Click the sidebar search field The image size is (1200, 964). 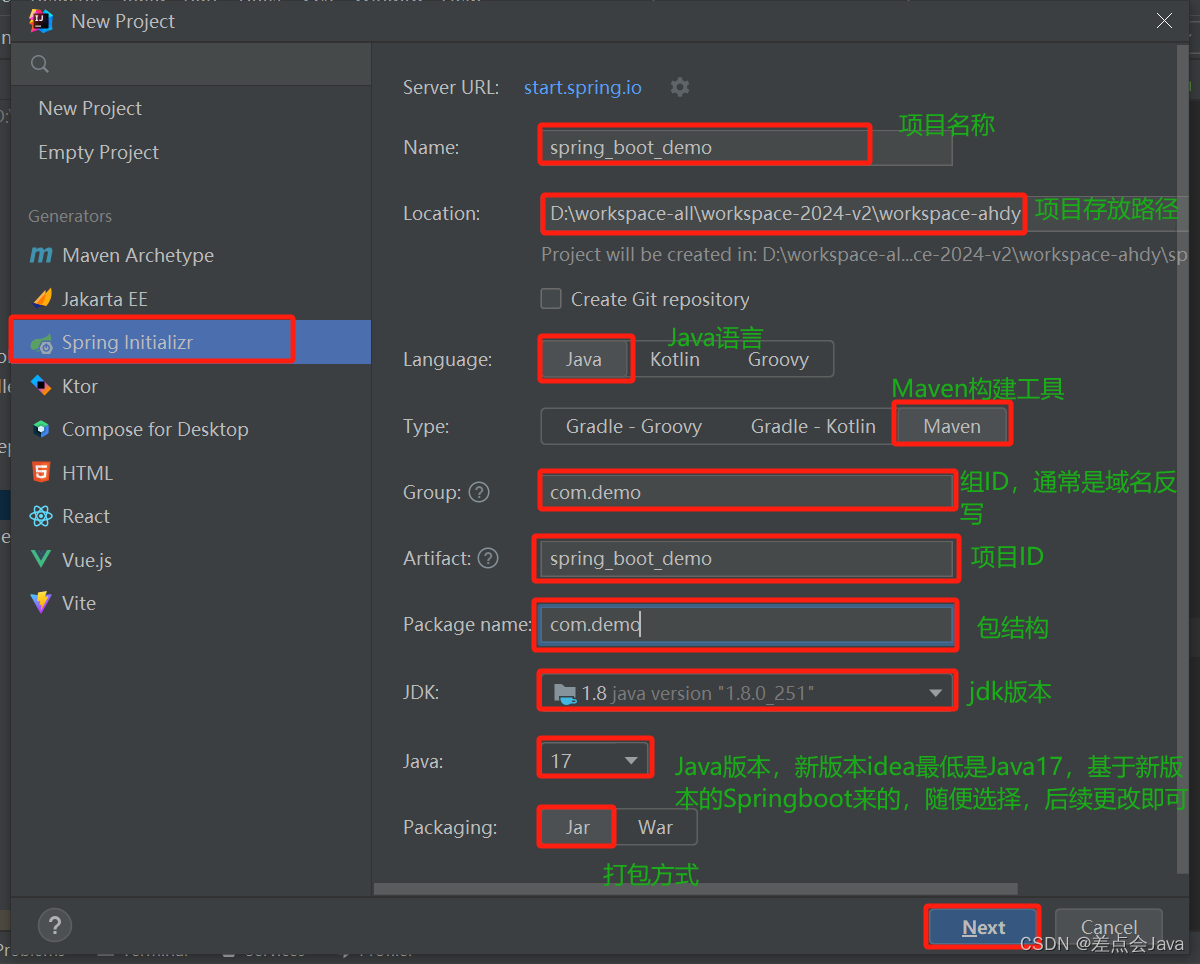tap(192, 64)
